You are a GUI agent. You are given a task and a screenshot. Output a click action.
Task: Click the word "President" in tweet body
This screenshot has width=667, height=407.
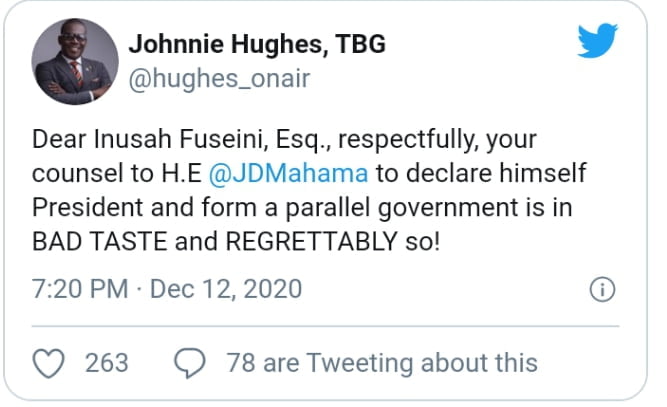[x=88, y=208]
